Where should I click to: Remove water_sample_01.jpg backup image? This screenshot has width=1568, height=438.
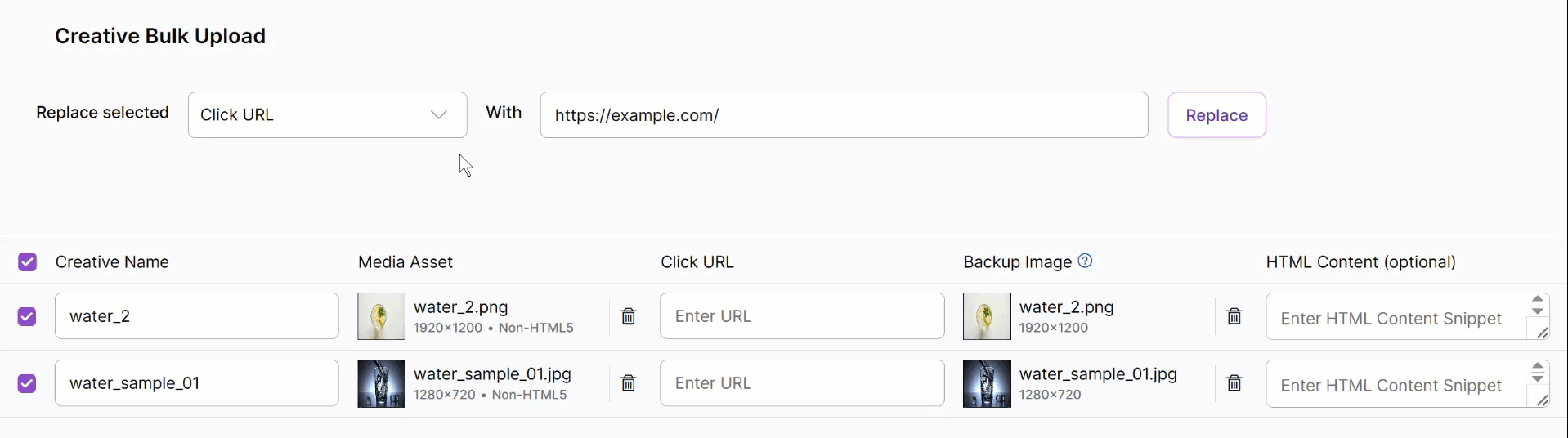1234,383
